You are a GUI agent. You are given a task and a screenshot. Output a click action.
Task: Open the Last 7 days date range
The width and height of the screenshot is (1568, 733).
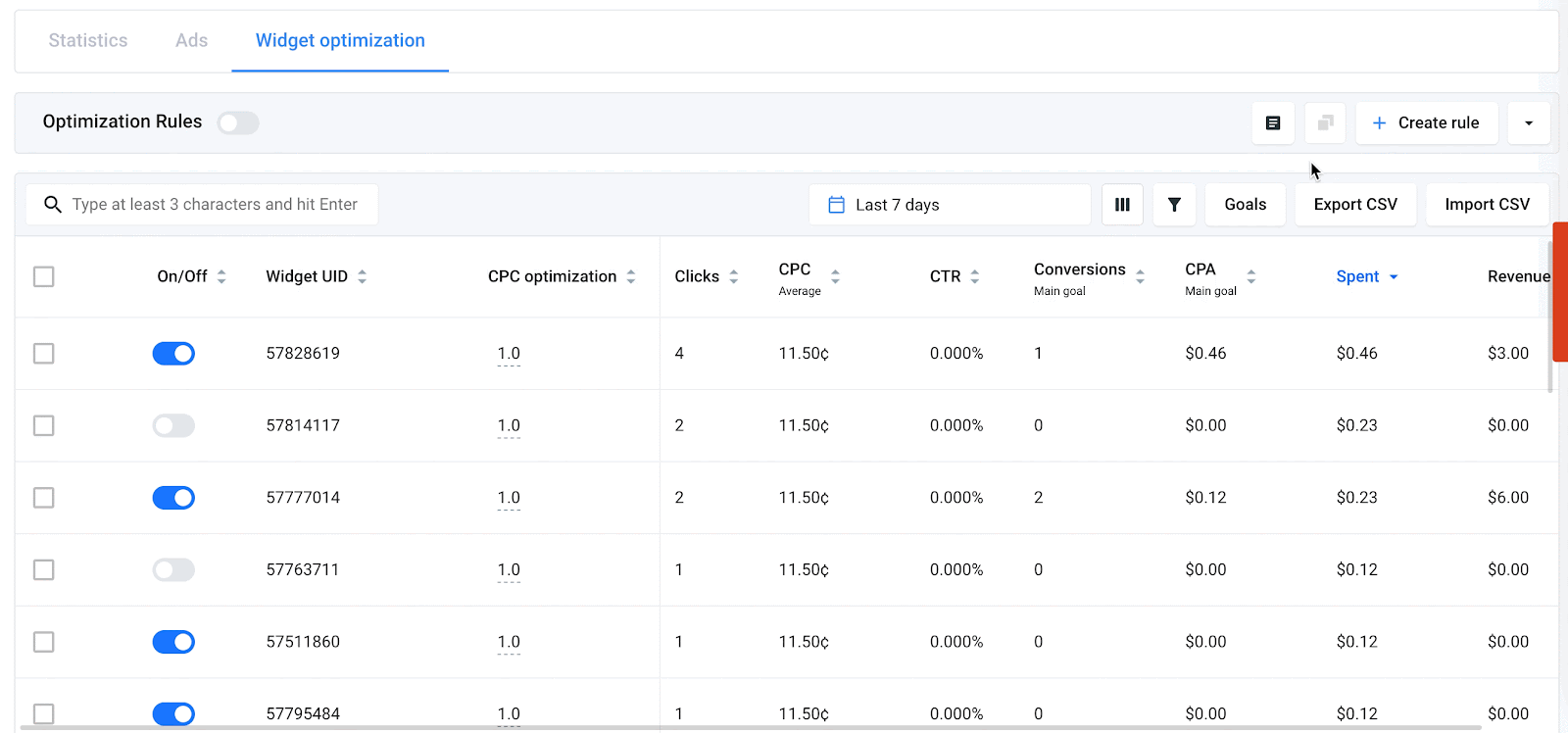pos(949,205)
